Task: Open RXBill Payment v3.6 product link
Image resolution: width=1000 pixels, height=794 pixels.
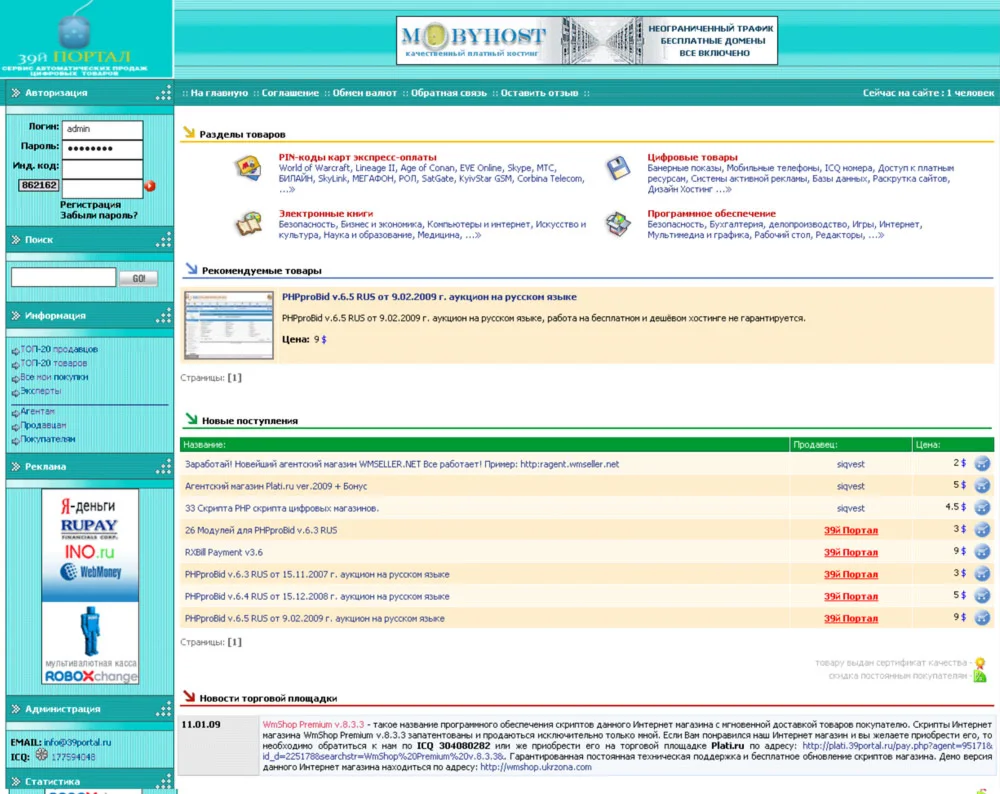Action: click(x=223, y=552)
